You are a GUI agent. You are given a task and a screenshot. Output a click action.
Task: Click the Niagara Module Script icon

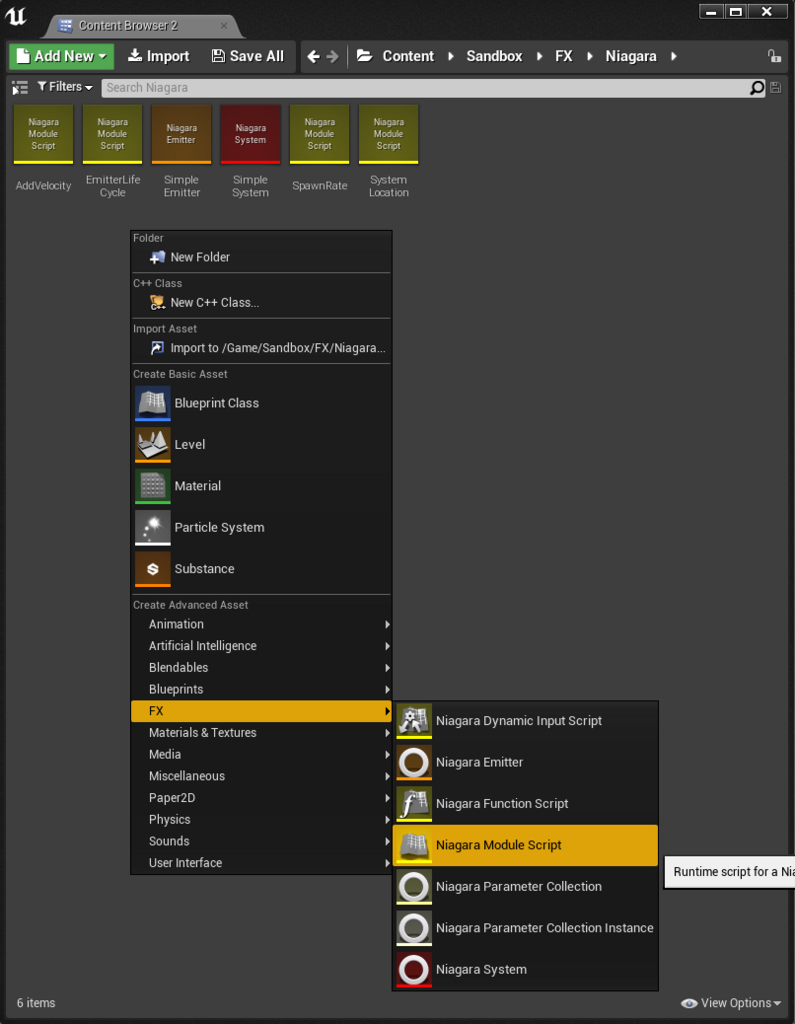click(x=414, y=845)
